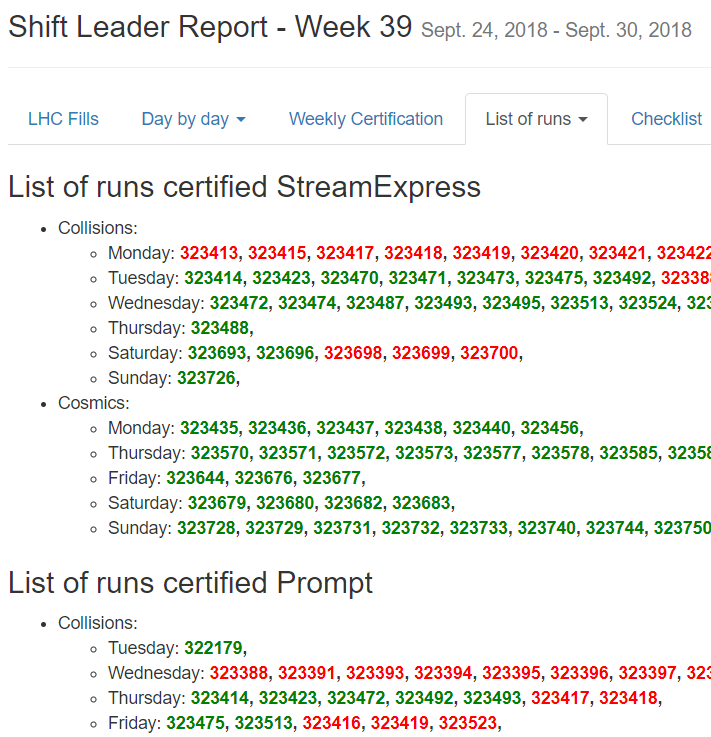Viewport: 711px width, 737px height.
Task: Click run 323456 in Cosmics Monday
Action: click(549, 428)
